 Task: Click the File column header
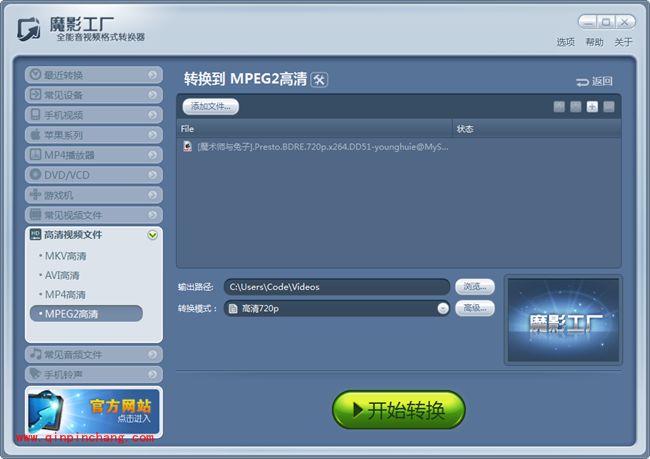(315, 129)
